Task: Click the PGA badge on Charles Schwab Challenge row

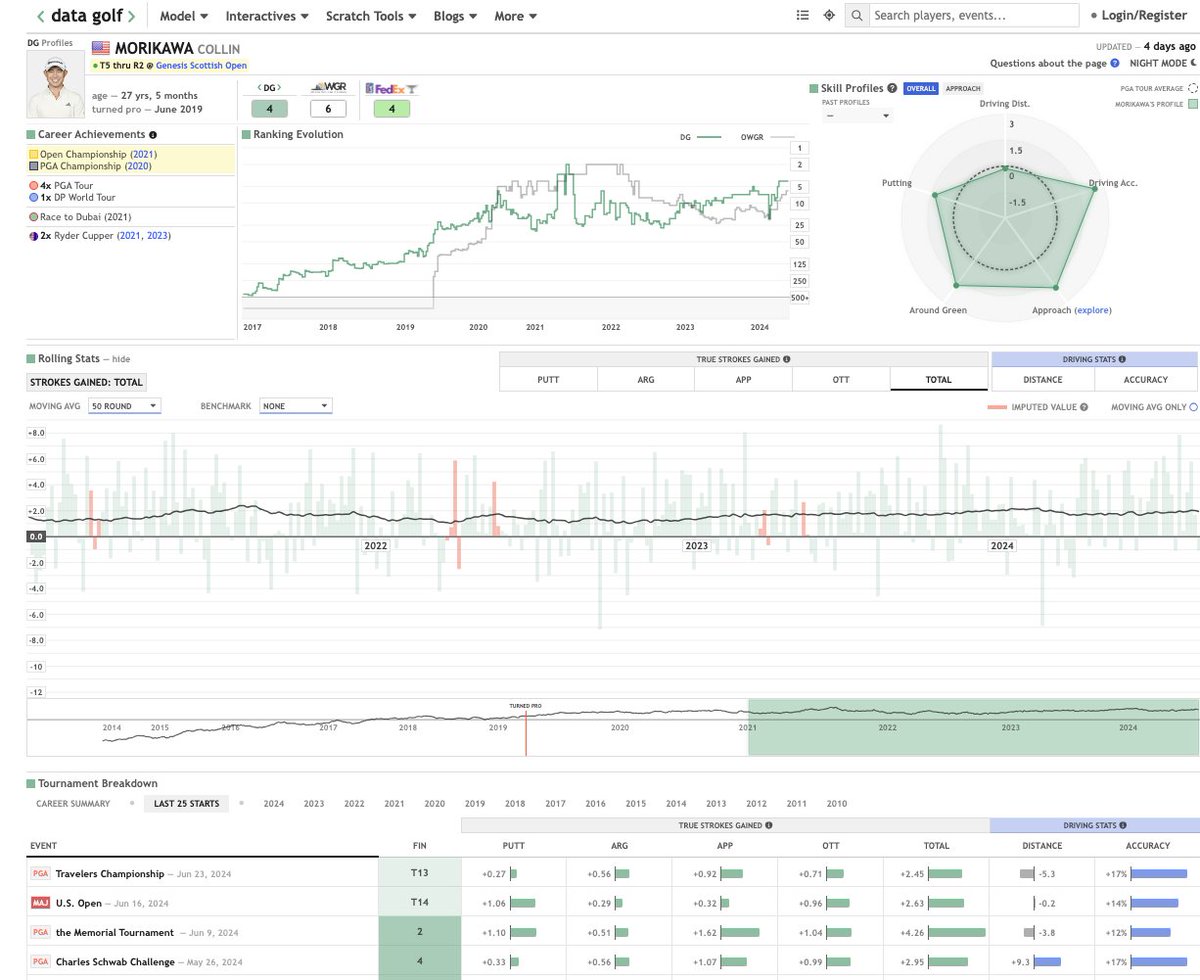Action: tap(41, 962)
